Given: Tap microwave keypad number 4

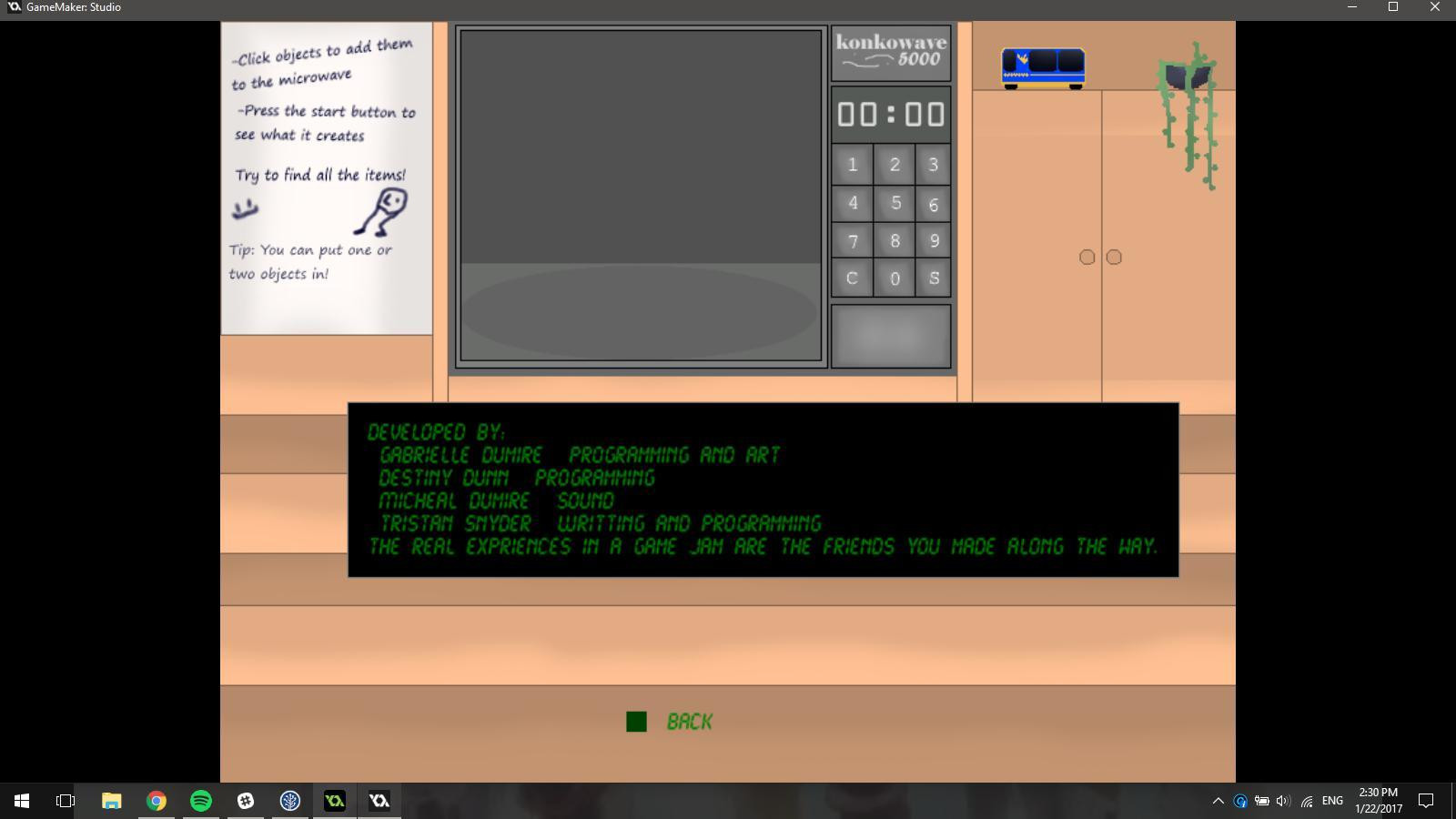Looking at the screenshot, I should click(853, 203).
